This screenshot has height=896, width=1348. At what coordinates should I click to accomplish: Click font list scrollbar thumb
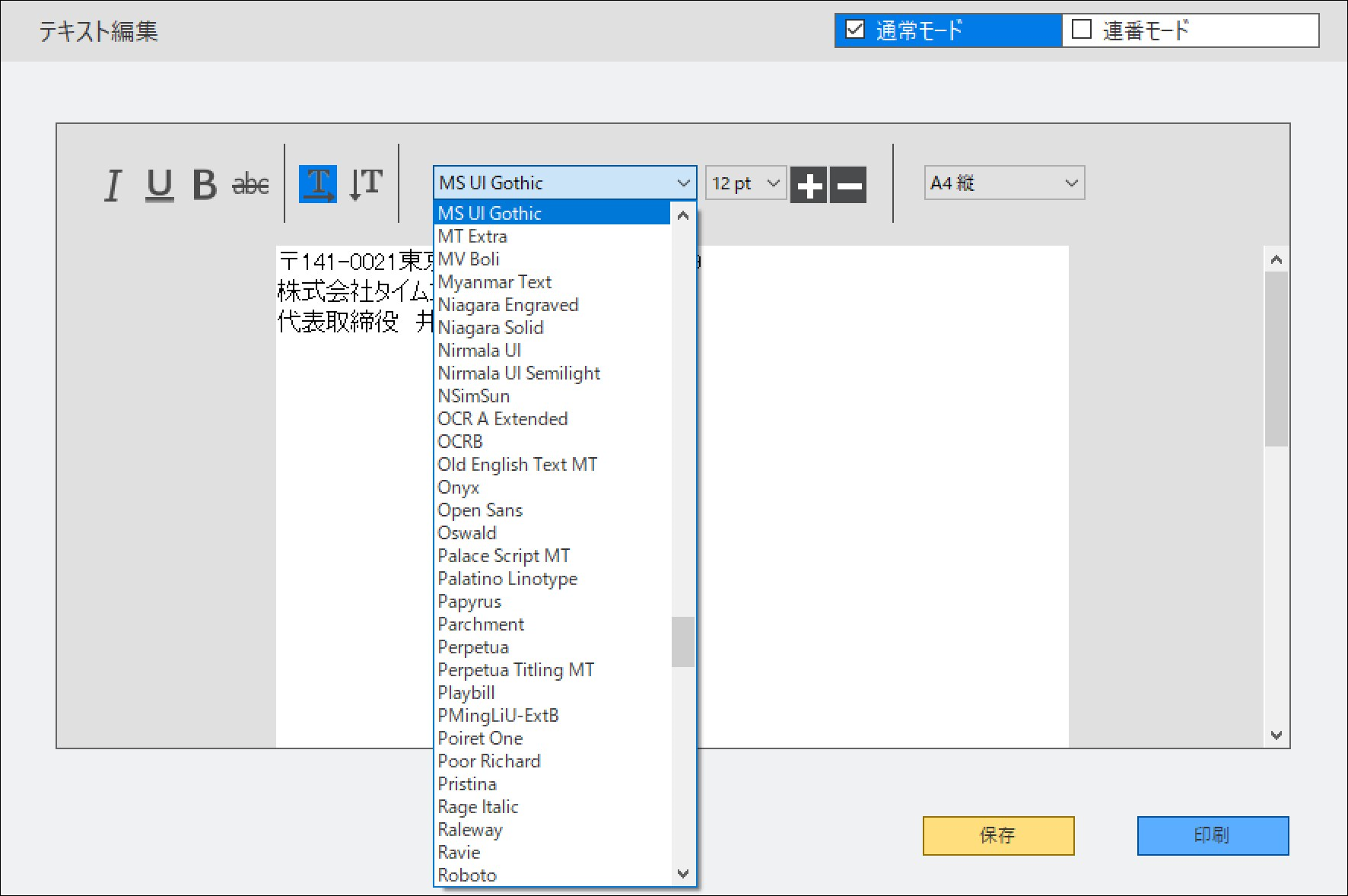click(683, 641)
